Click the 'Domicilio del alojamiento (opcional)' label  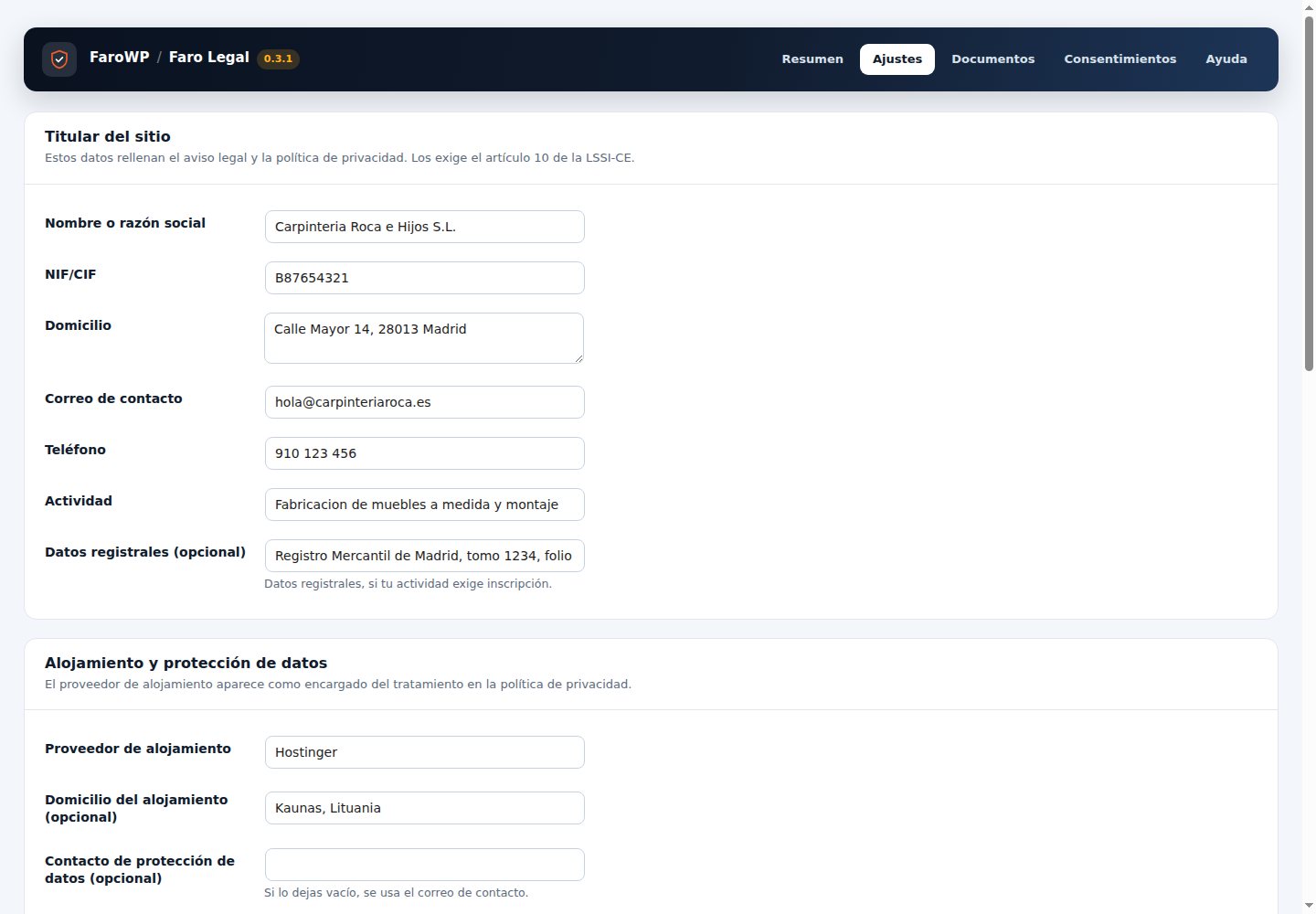pos(136,808)
